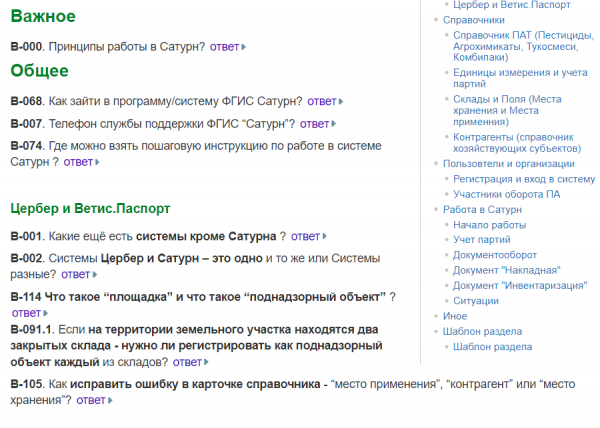Viewport: 600px width, 428px height.
Task: Expand the answer for question B-074
Action: 81,162
